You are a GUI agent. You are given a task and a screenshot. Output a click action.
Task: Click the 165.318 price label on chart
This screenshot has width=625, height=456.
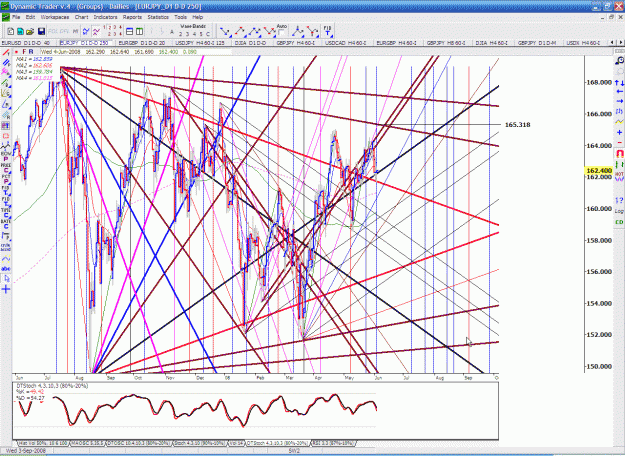point(517,125)
